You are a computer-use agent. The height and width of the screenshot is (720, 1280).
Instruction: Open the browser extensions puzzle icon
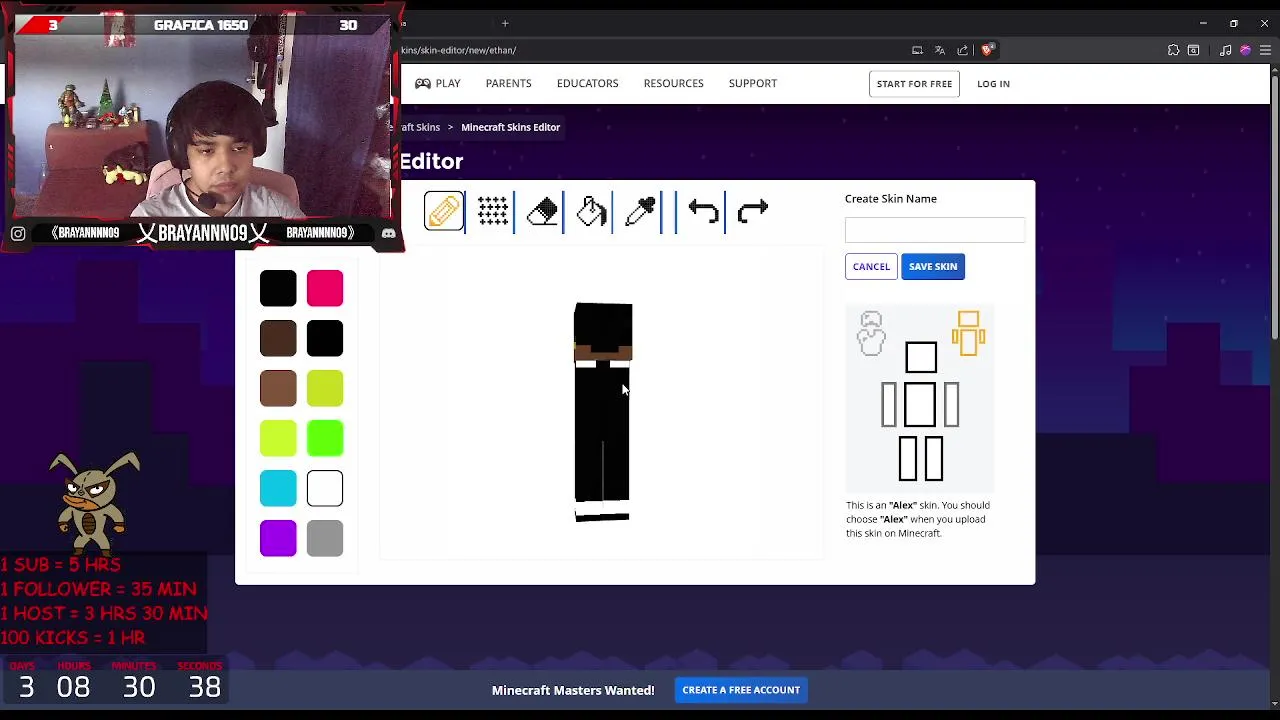click(1173, 50)
